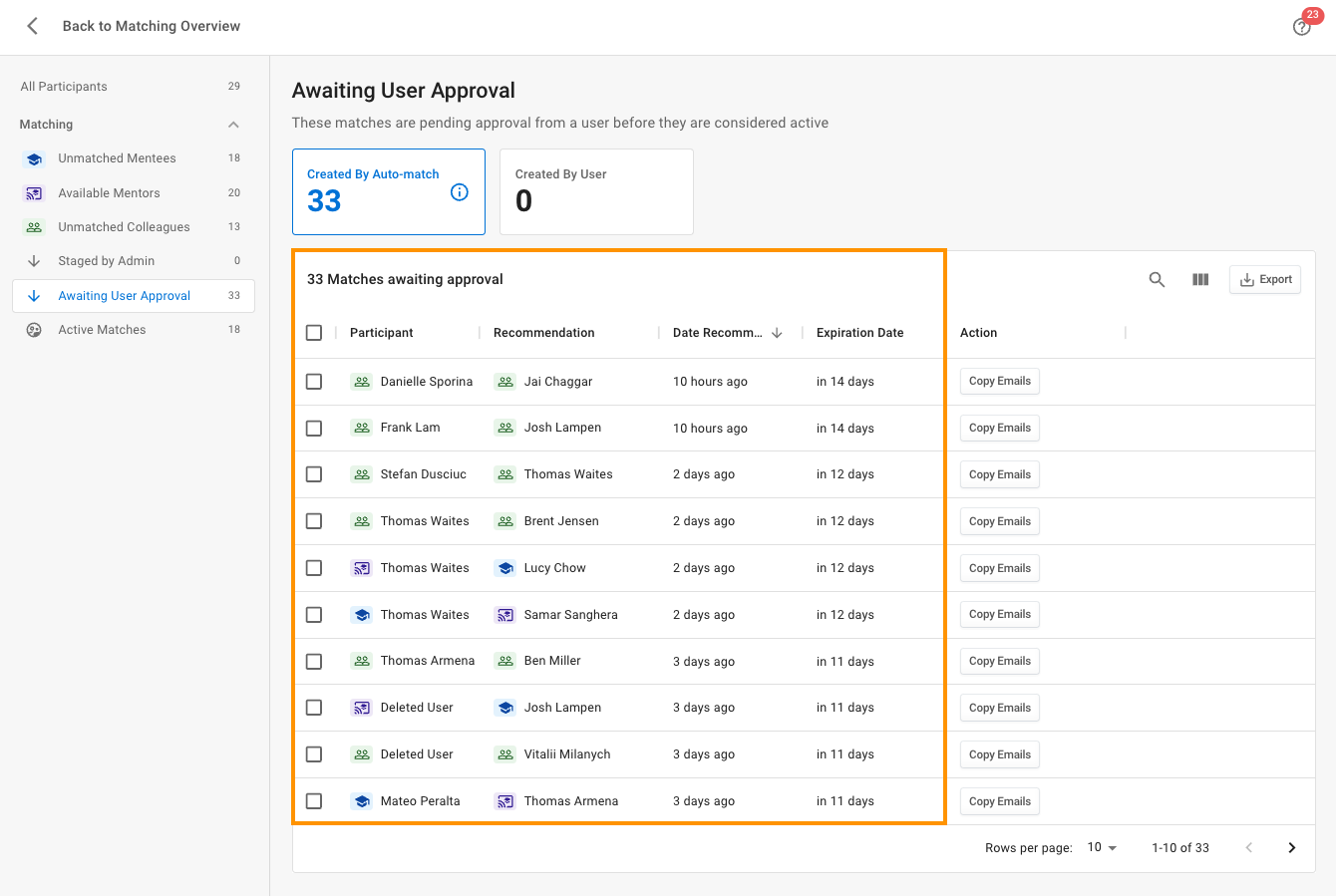Screen dimensions: 1336x896
Task: Select the checkbox for Thomas Waites–Lucy Chow row
Action: pyautogui.click(x=314, y=568)
